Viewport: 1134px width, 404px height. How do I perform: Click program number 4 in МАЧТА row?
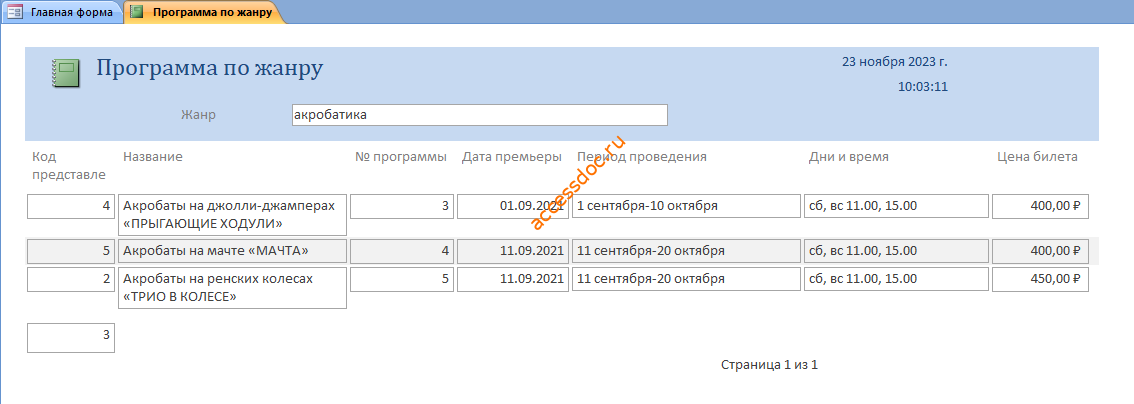(402, 252)
